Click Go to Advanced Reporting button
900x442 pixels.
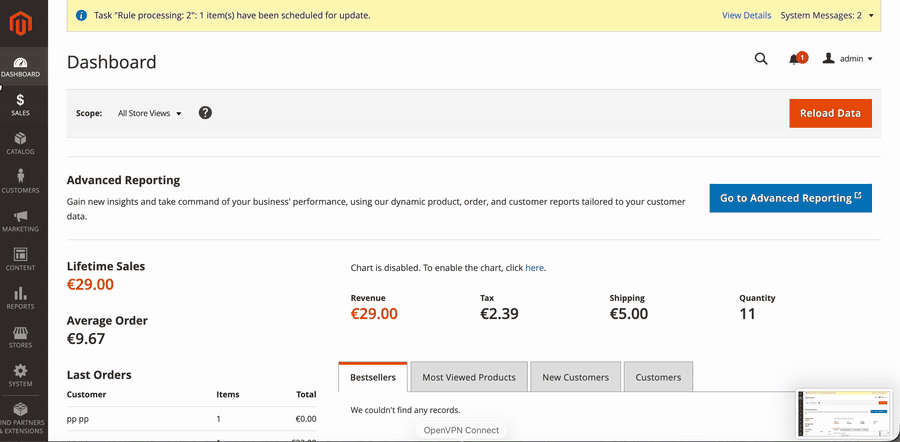tap(790, 198)
